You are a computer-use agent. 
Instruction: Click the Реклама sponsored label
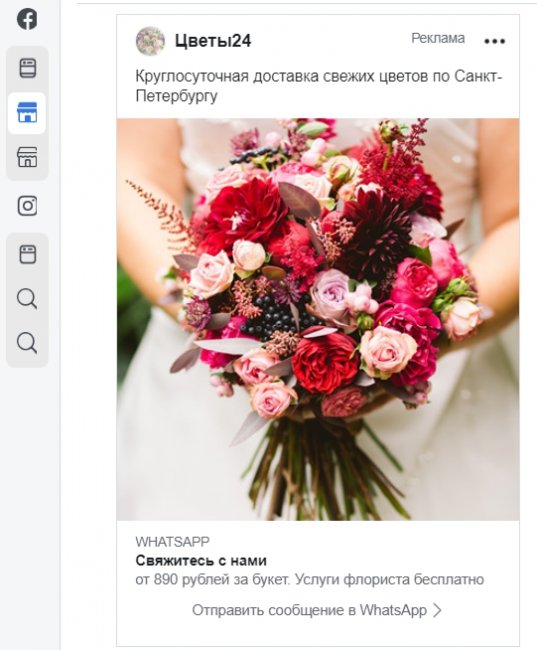tap(438, 38)
